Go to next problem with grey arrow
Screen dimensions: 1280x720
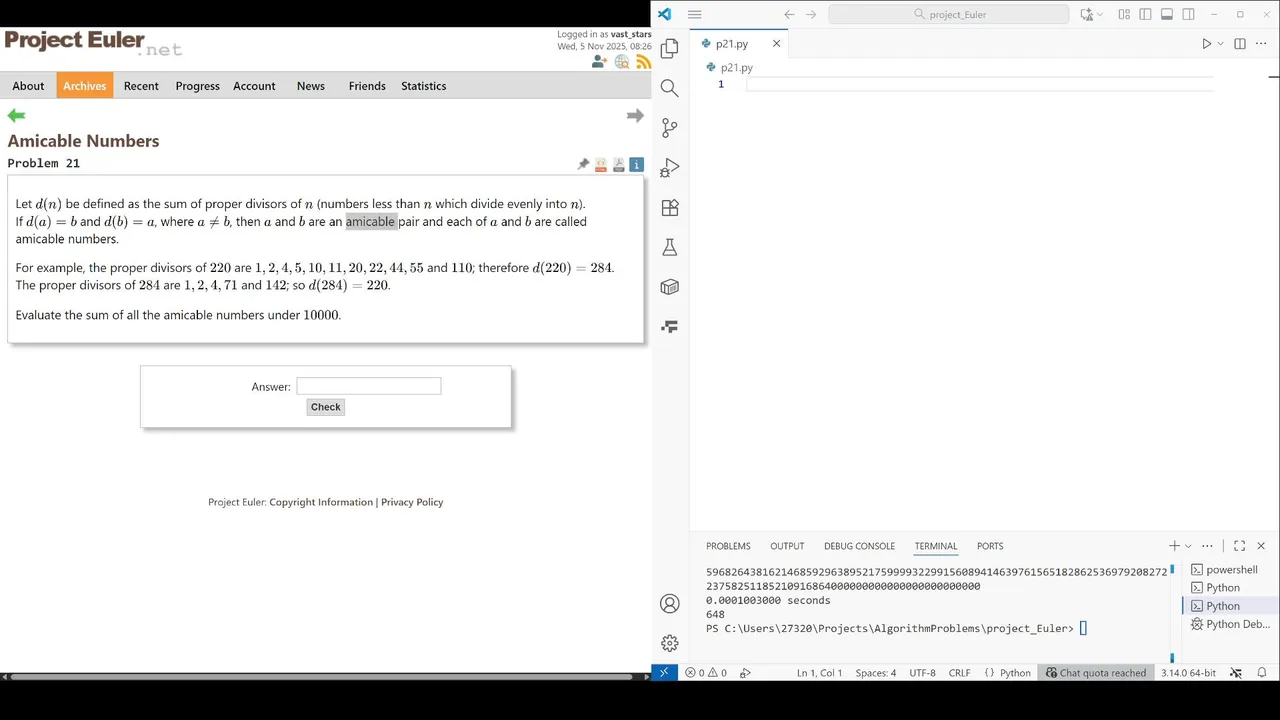point(635,116)
